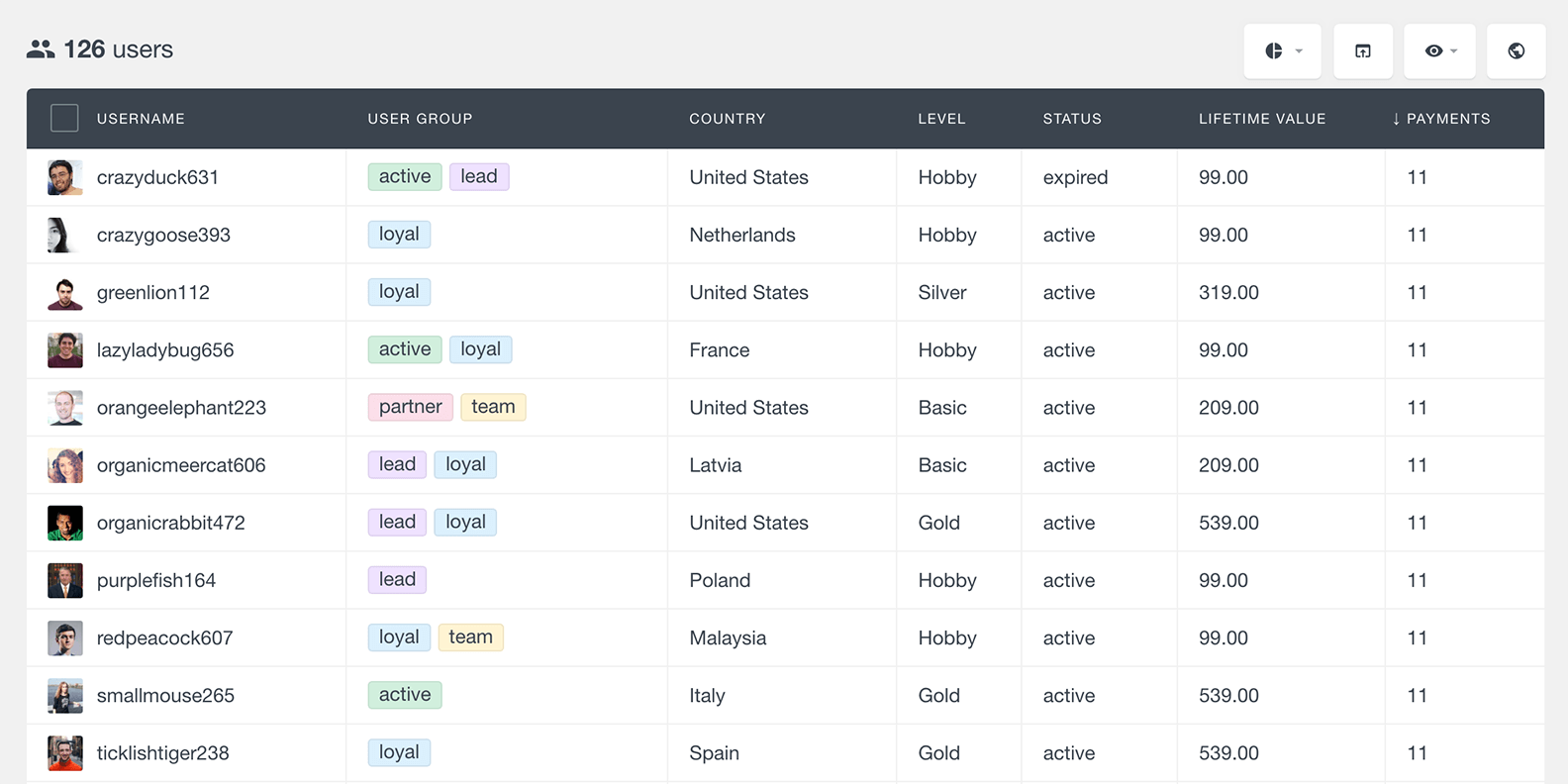Click the globe icon button
This screenshot has height=784, width=1568.
coord(1517,50)
